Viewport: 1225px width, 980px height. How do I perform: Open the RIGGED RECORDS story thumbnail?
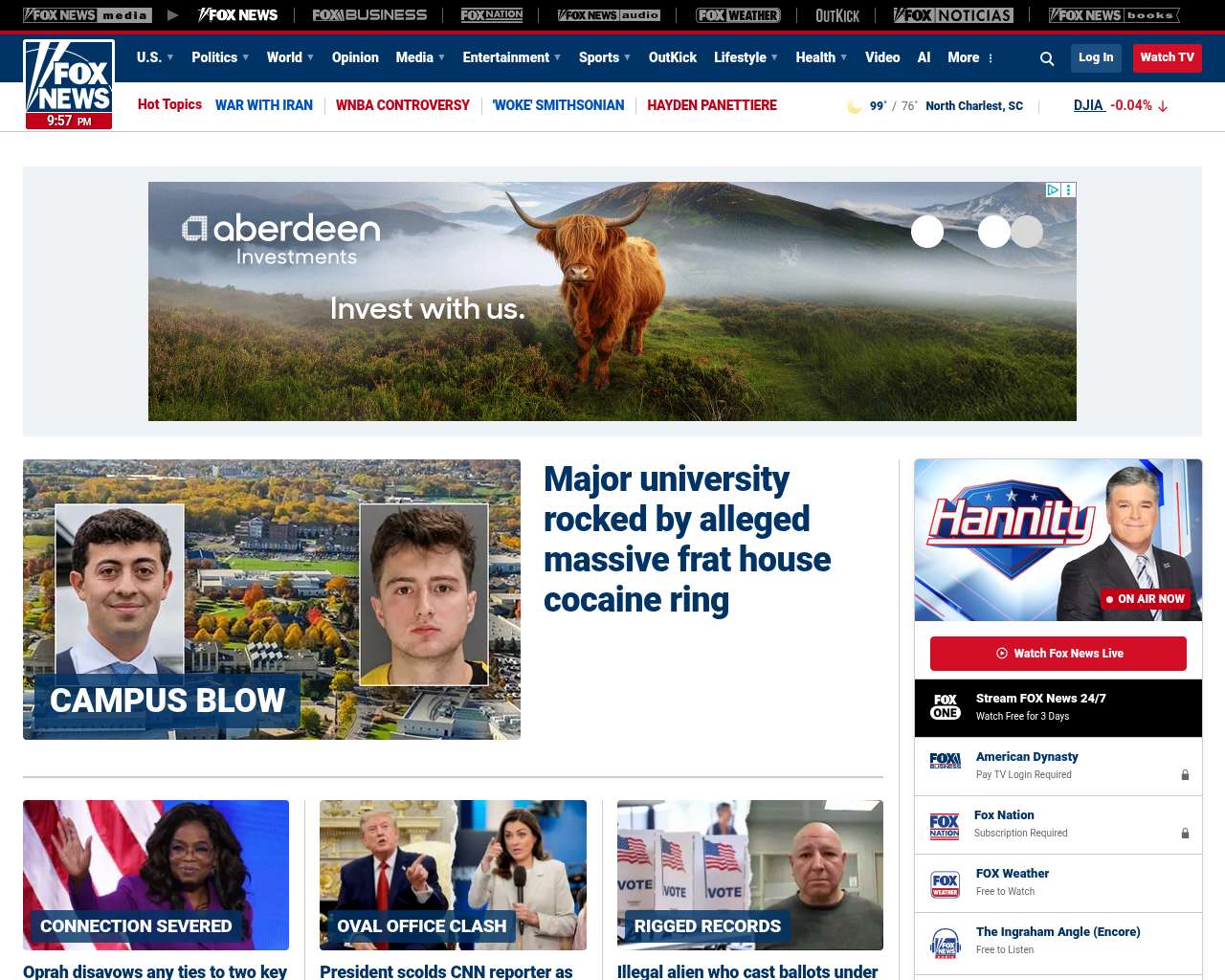pyautogui.click(x=750, y=875)
